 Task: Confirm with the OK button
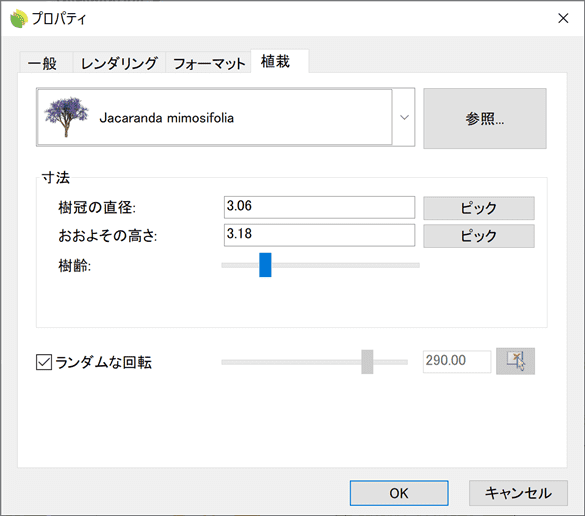click(x=399, y=493)
